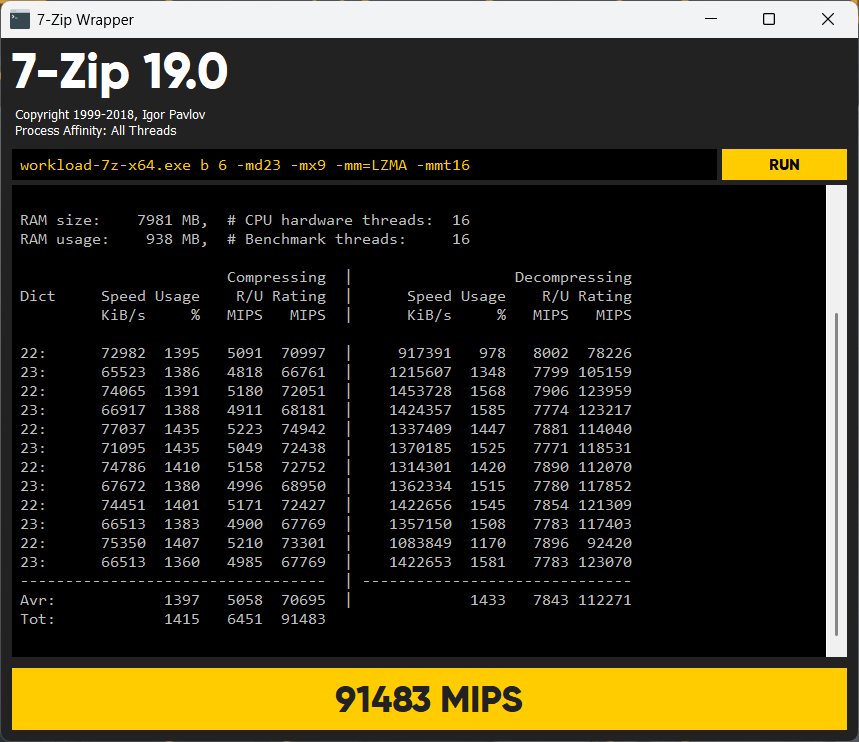
Task: Click the Compressing column header
Action: (x=276, y=277)
